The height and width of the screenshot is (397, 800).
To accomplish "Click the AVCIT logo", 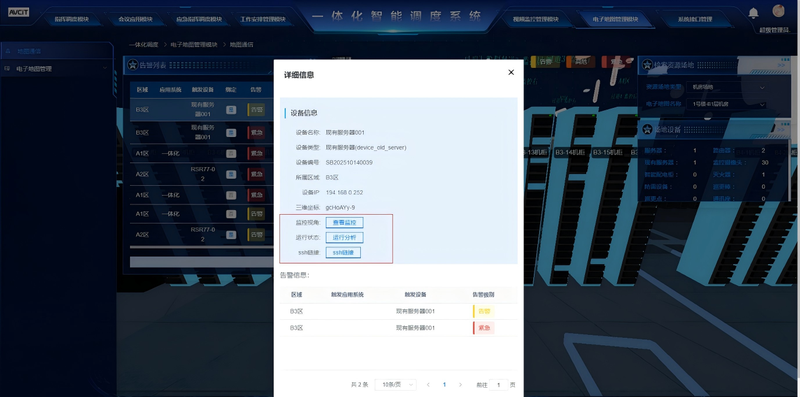I will 18,12.
